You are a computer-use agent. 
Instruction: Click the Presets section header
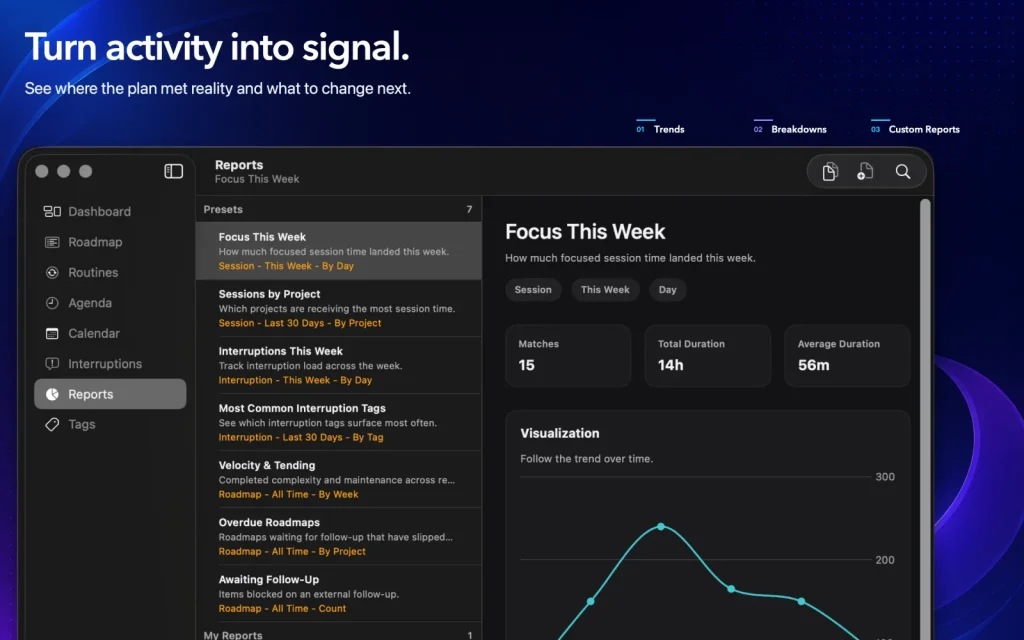pyautogui.click(x=338, y=209)
